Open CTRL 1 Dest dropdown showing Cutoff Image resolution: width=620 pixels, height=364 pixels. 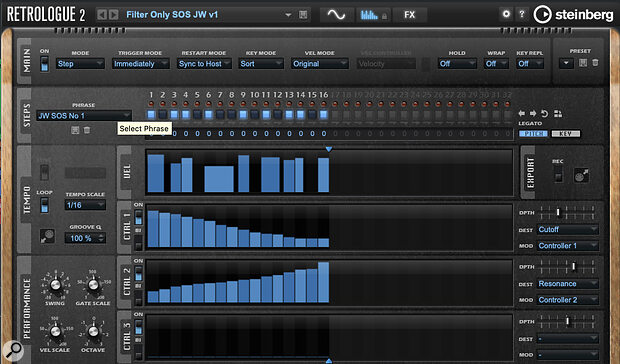pos(567,229)
